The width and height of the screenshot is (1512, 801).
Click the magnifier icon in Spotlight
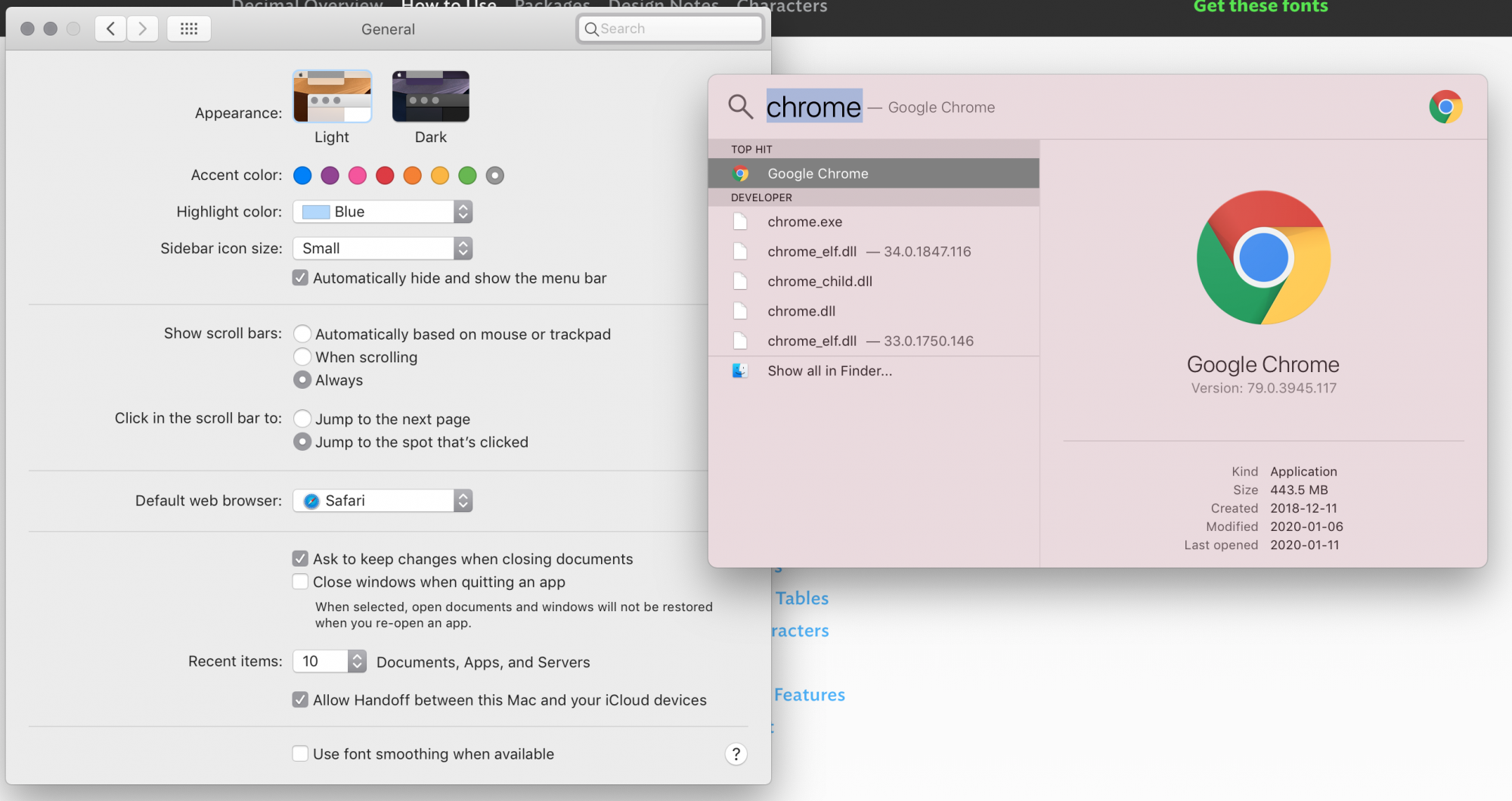click(x=740, y=107)
